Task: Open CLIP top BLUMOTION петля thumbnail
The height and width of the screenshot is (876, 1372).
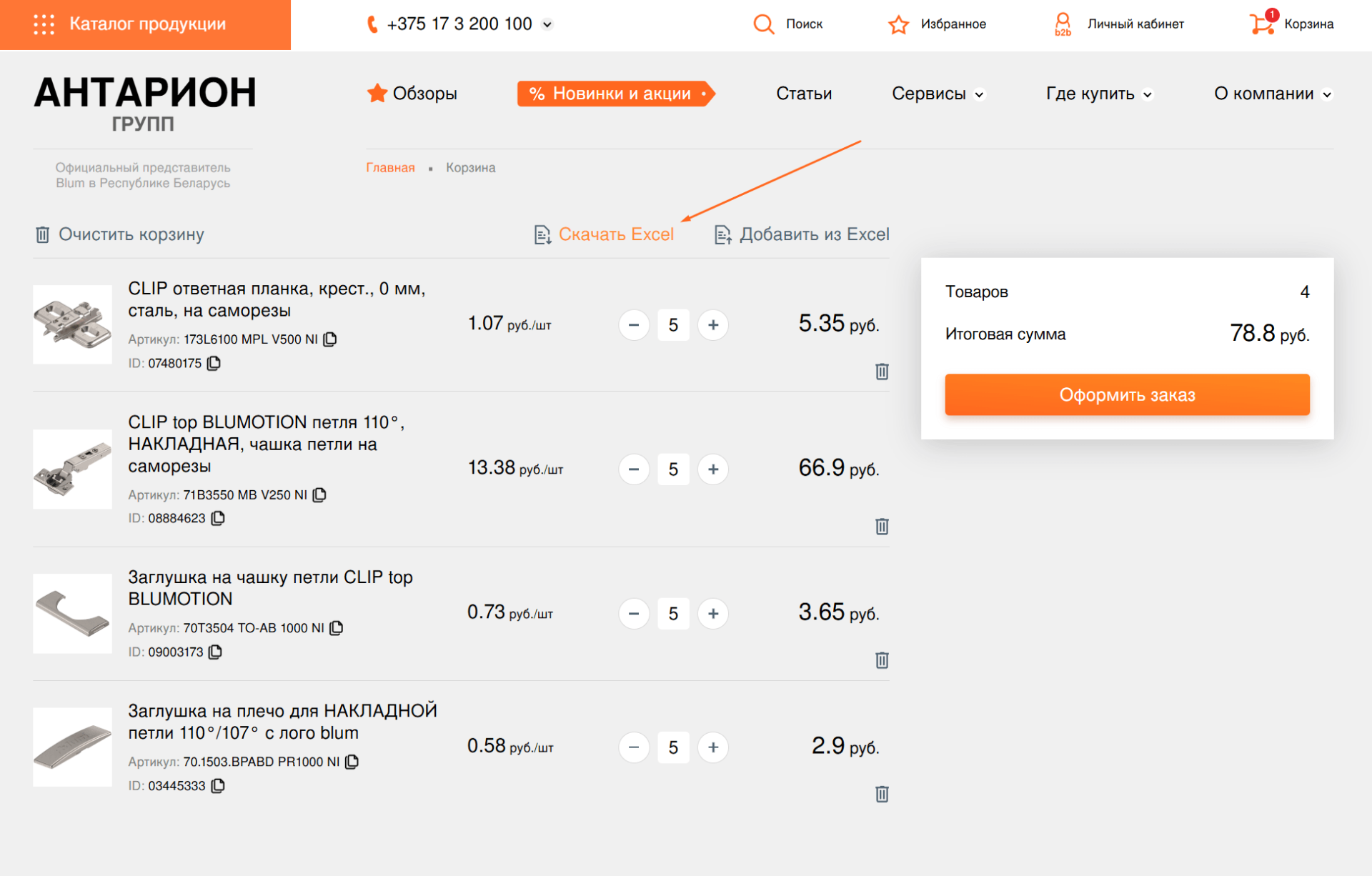Action: 72,469
